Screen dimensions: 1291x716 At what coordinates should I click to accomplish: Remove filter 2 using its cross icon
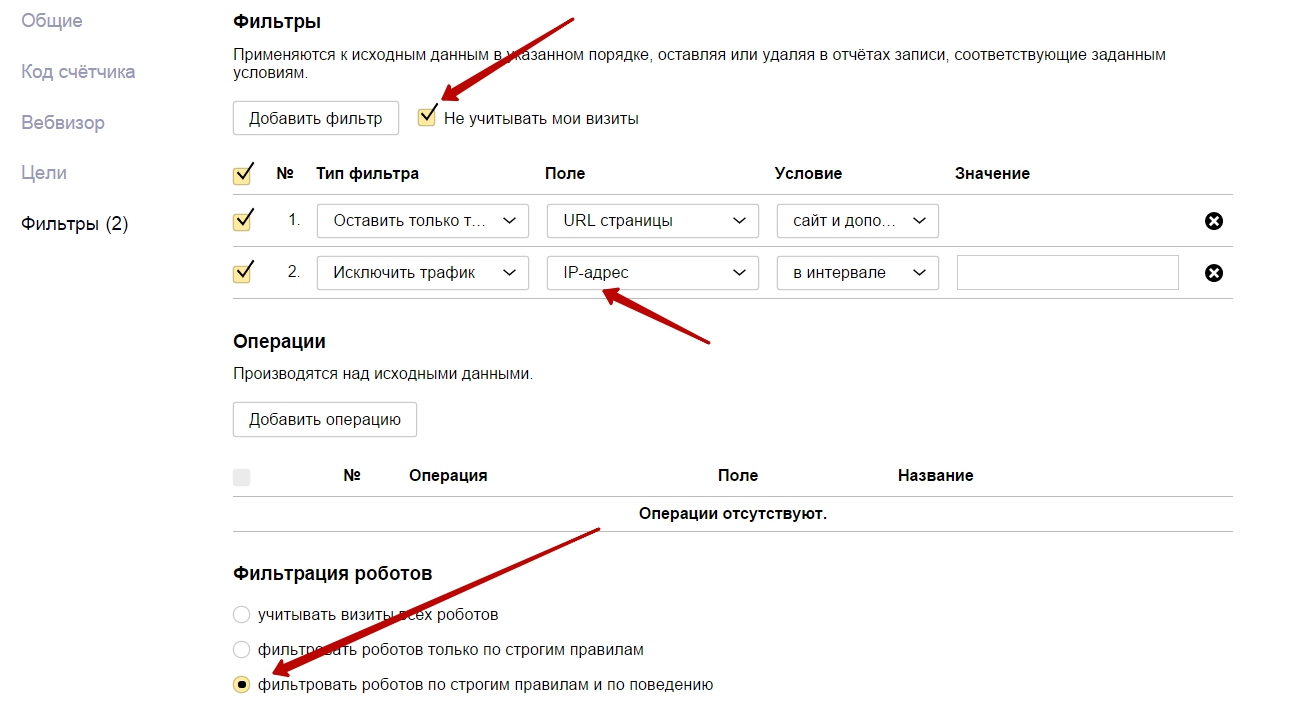(x=1214, y=272)
